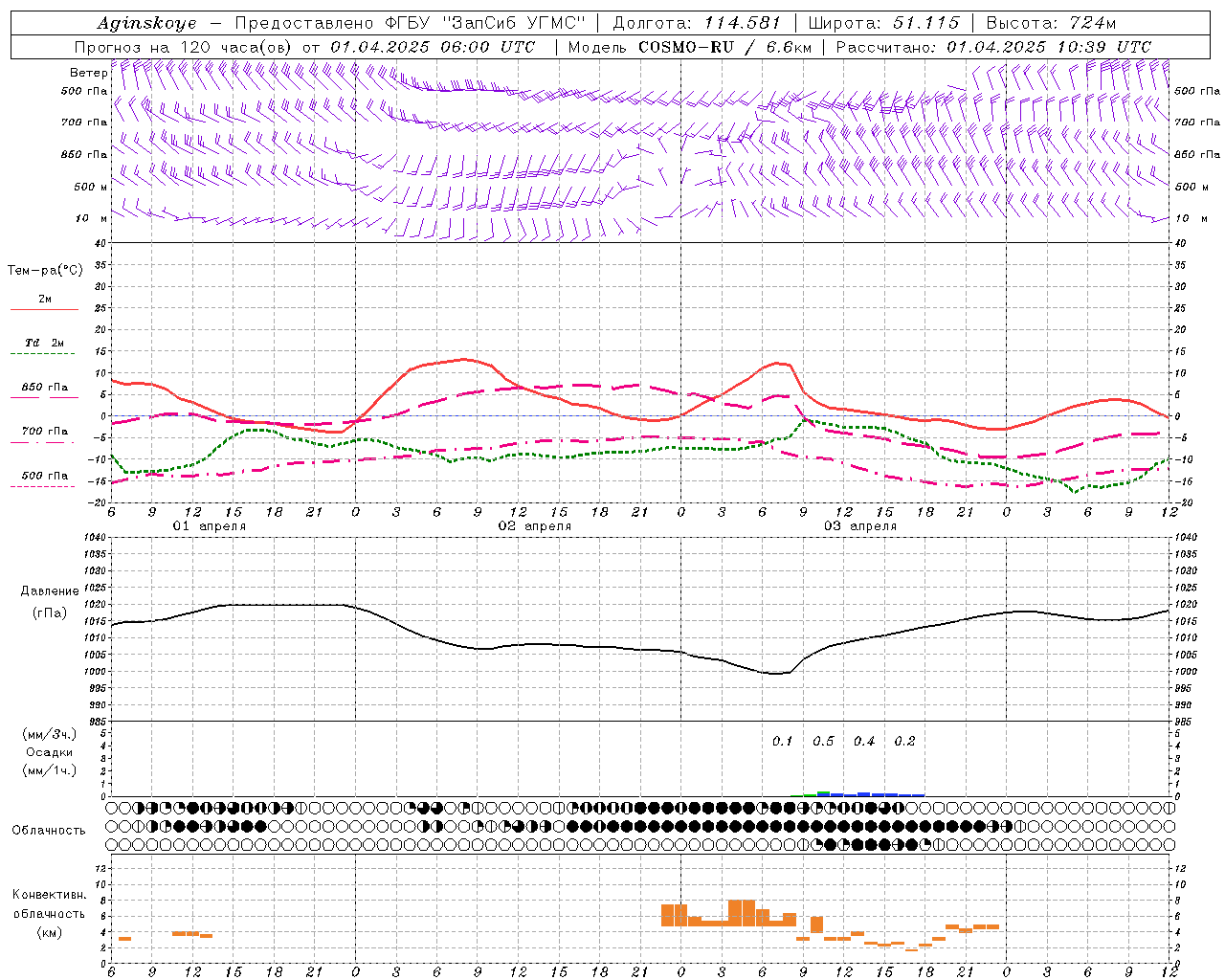
Task: Click the 03 апреля date label
Action: coord(859,526)
